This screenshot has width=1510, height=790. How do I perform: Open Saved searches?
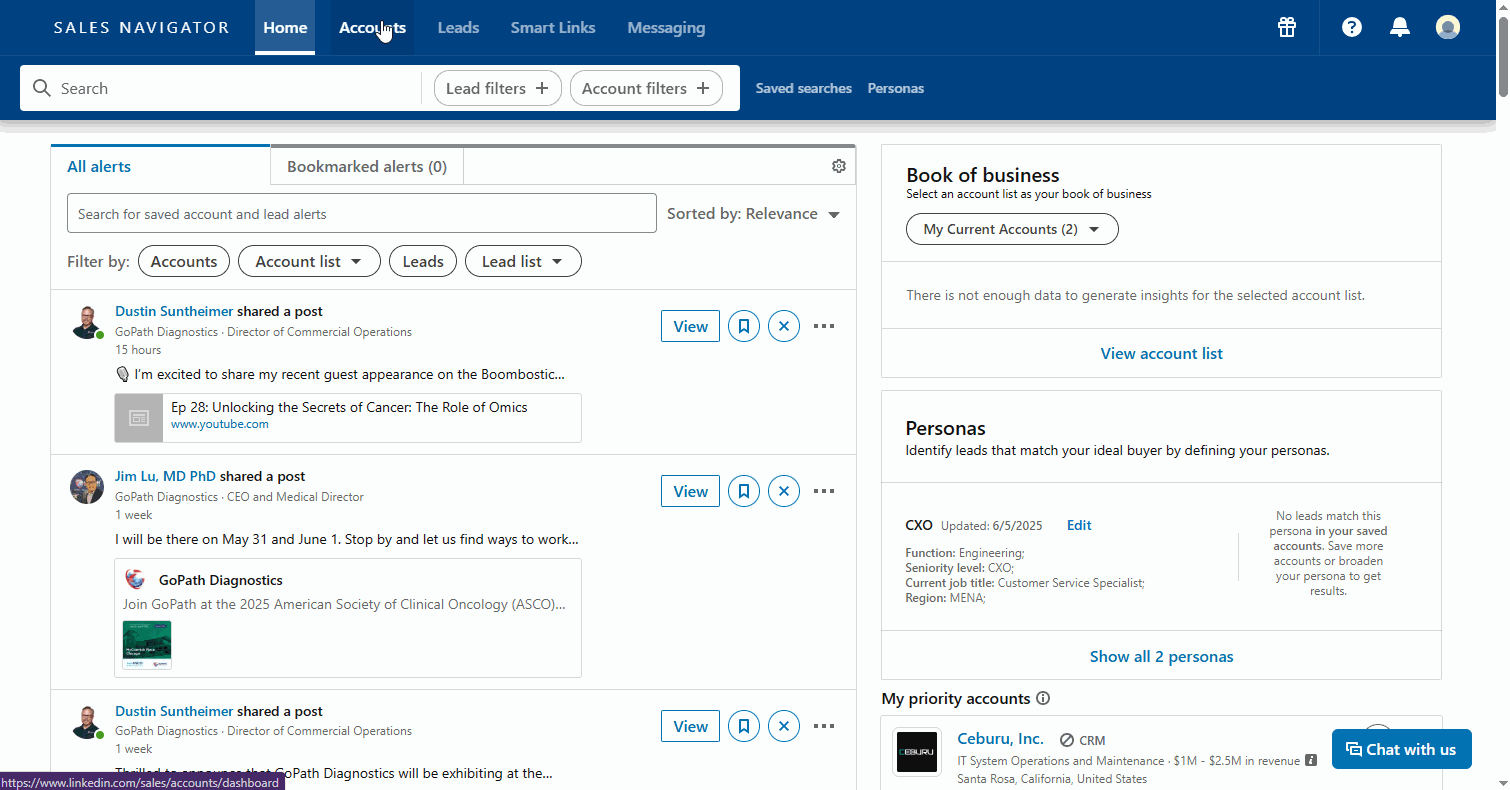(804, 88)
